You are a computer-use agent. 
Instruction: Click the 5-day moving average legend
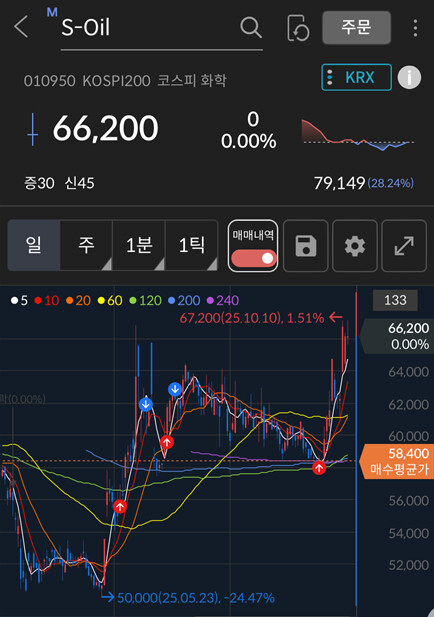tap(19, 301)
